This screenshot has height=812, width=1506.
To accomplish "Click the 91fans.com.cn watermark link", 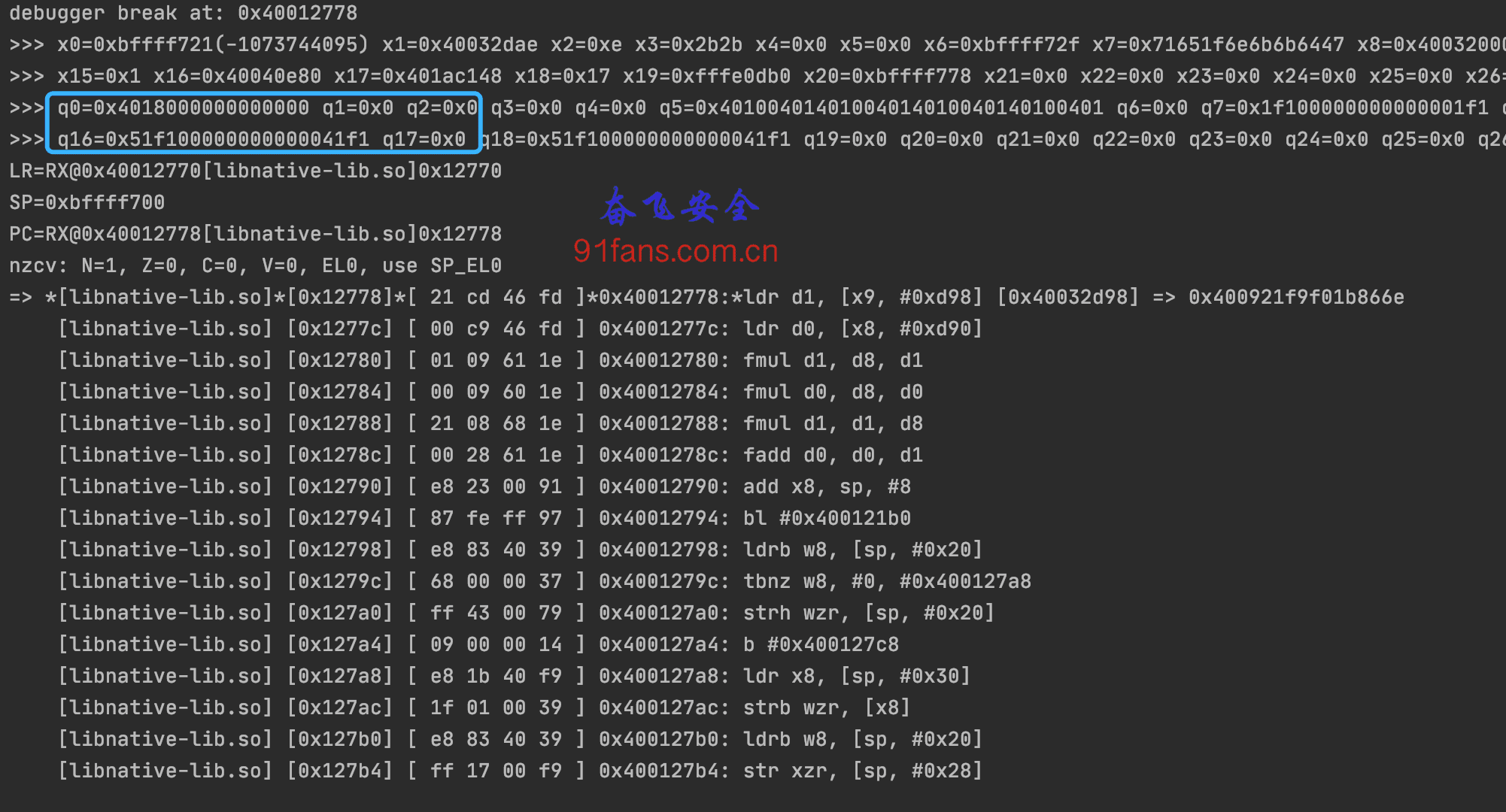I will click(x=676, y=251).
